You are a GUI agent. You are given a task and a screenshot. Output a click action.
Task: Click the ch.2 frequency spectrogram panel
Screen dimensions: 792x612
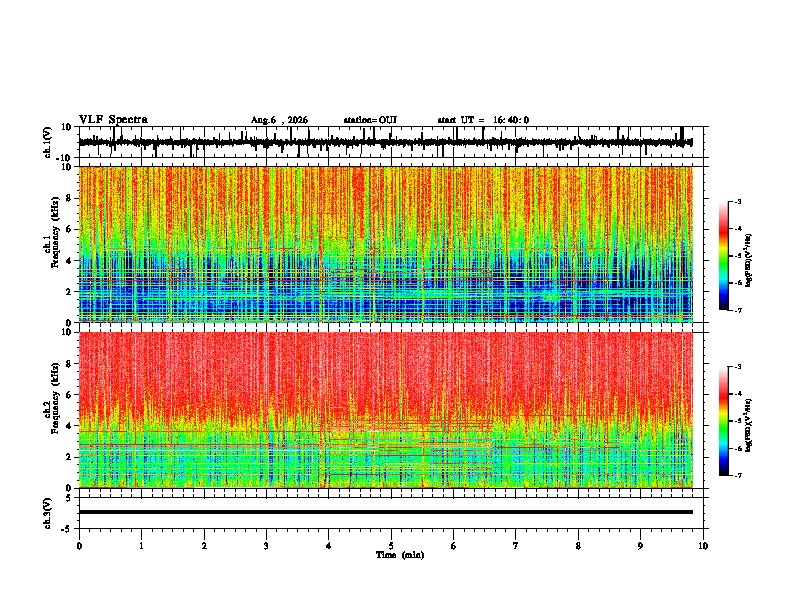(393, 410)
